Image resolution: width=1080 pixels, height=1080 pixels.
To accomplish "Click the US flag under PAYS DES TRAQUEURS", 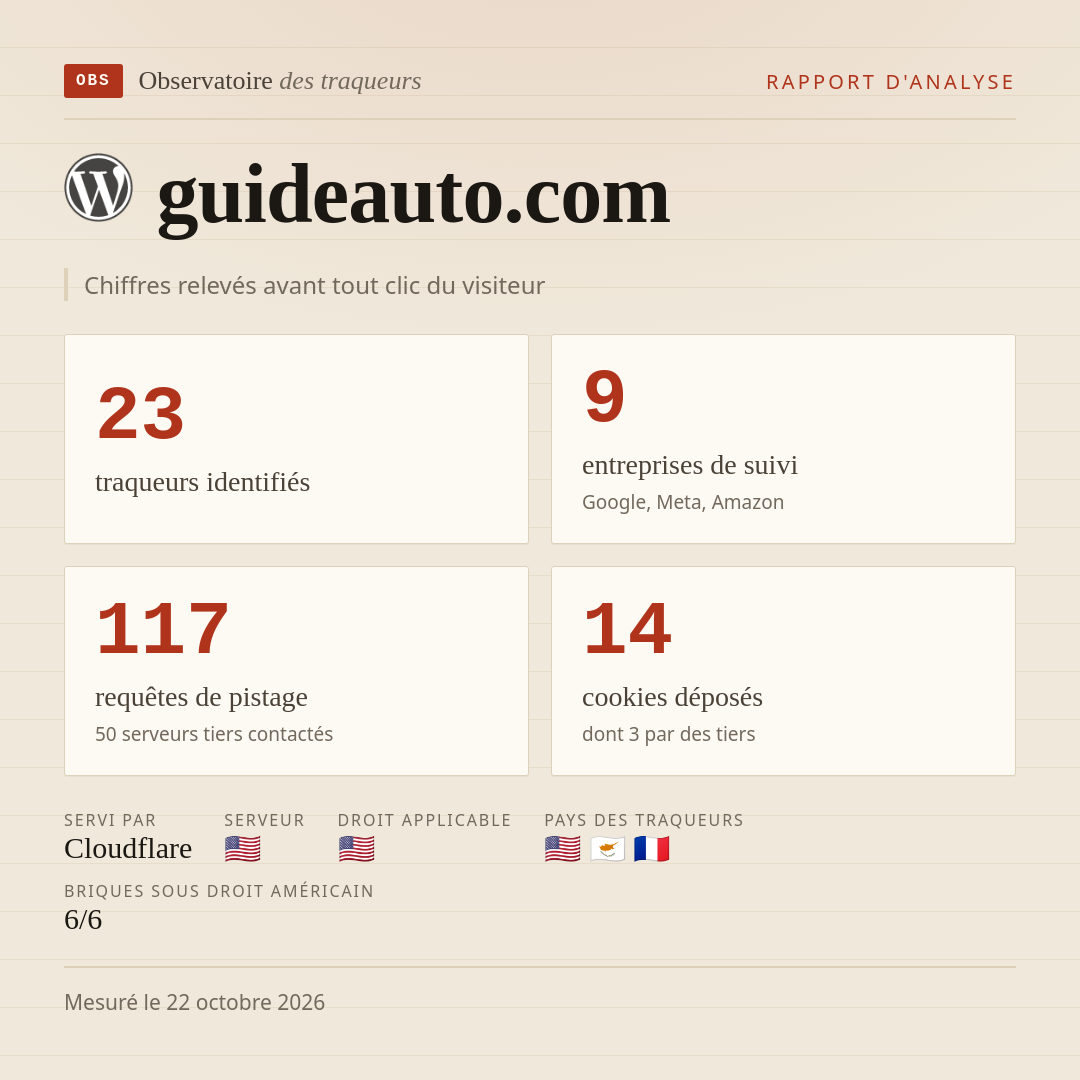I will [562, 849].
